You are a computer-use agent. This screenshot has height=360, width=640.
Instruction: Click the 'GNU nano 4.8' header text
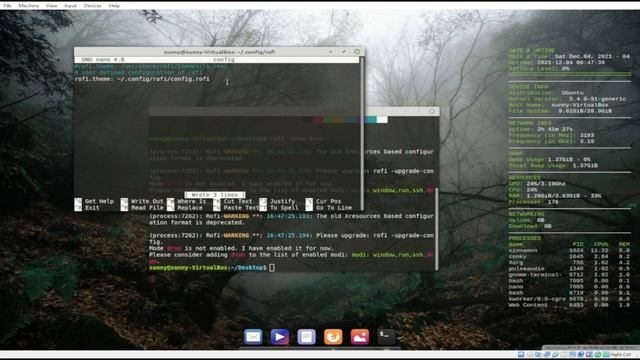pos(103,60)
